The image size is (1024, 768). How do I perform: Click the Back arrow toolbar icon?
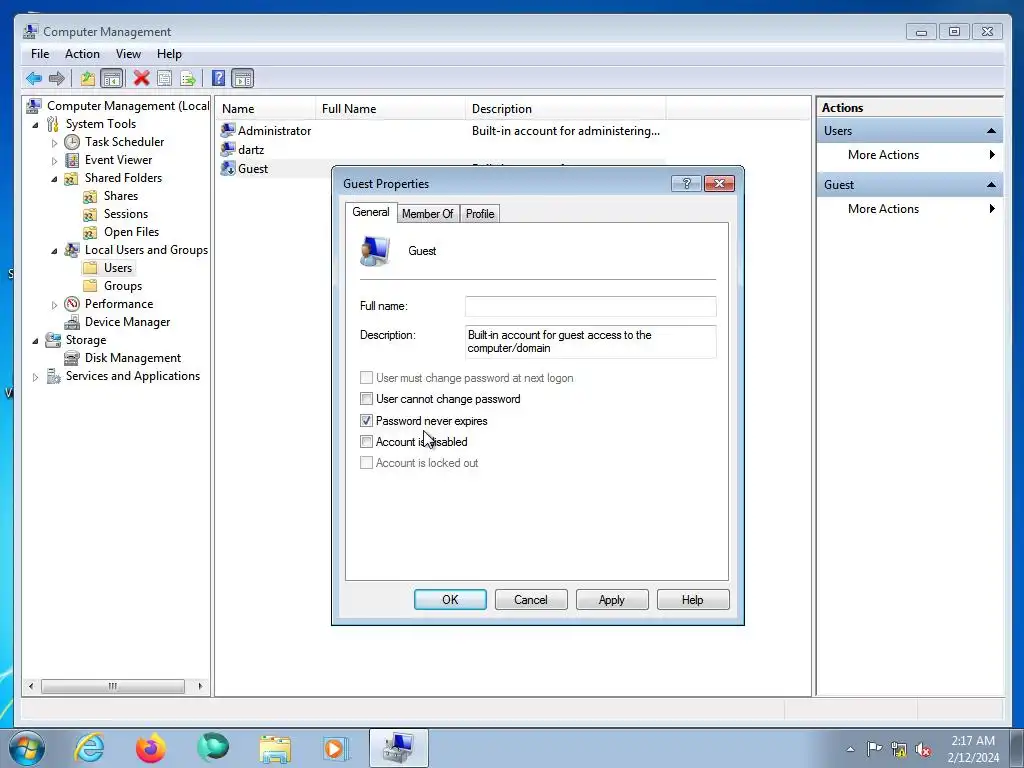point(34,79)
